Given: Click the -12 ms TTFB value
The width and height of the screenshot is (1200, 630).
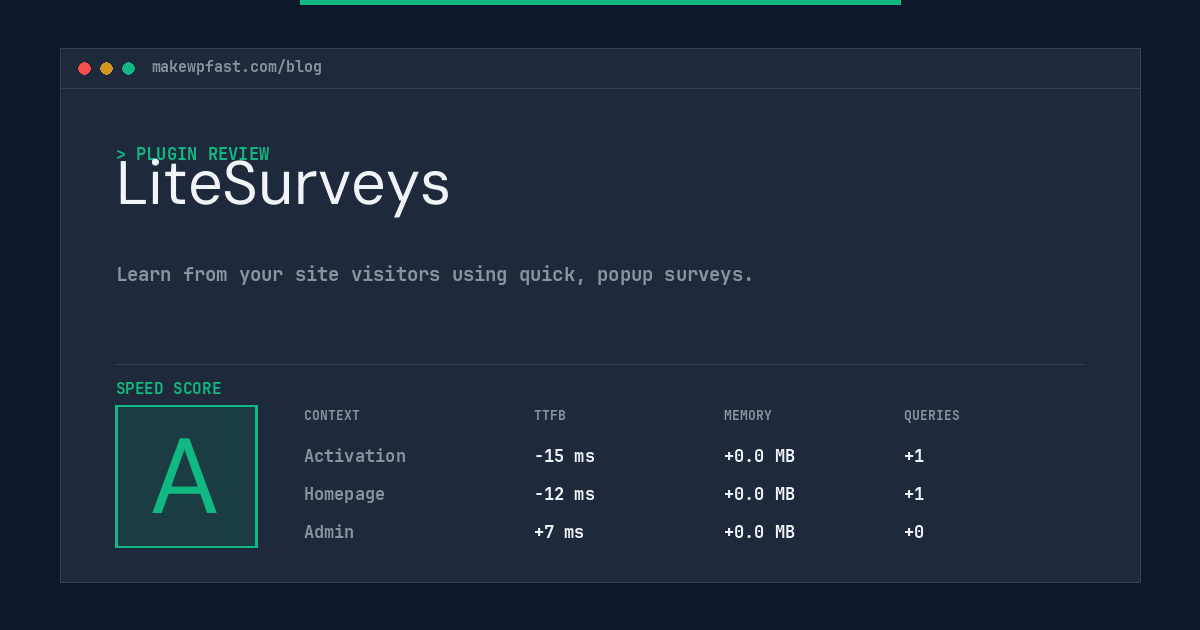Looking at the screenshot, I should [564, 494].
